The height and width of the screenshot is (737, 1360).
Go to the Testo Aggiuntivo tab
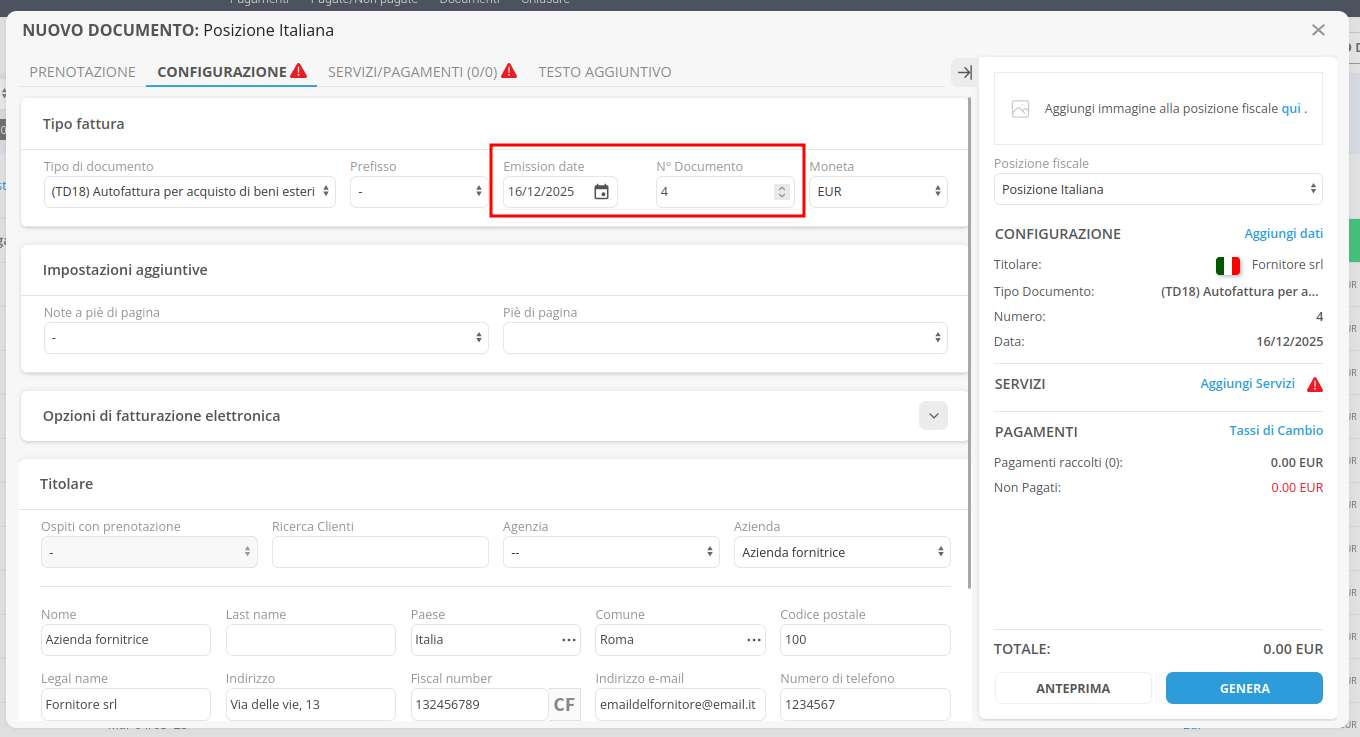pos(605,72)
